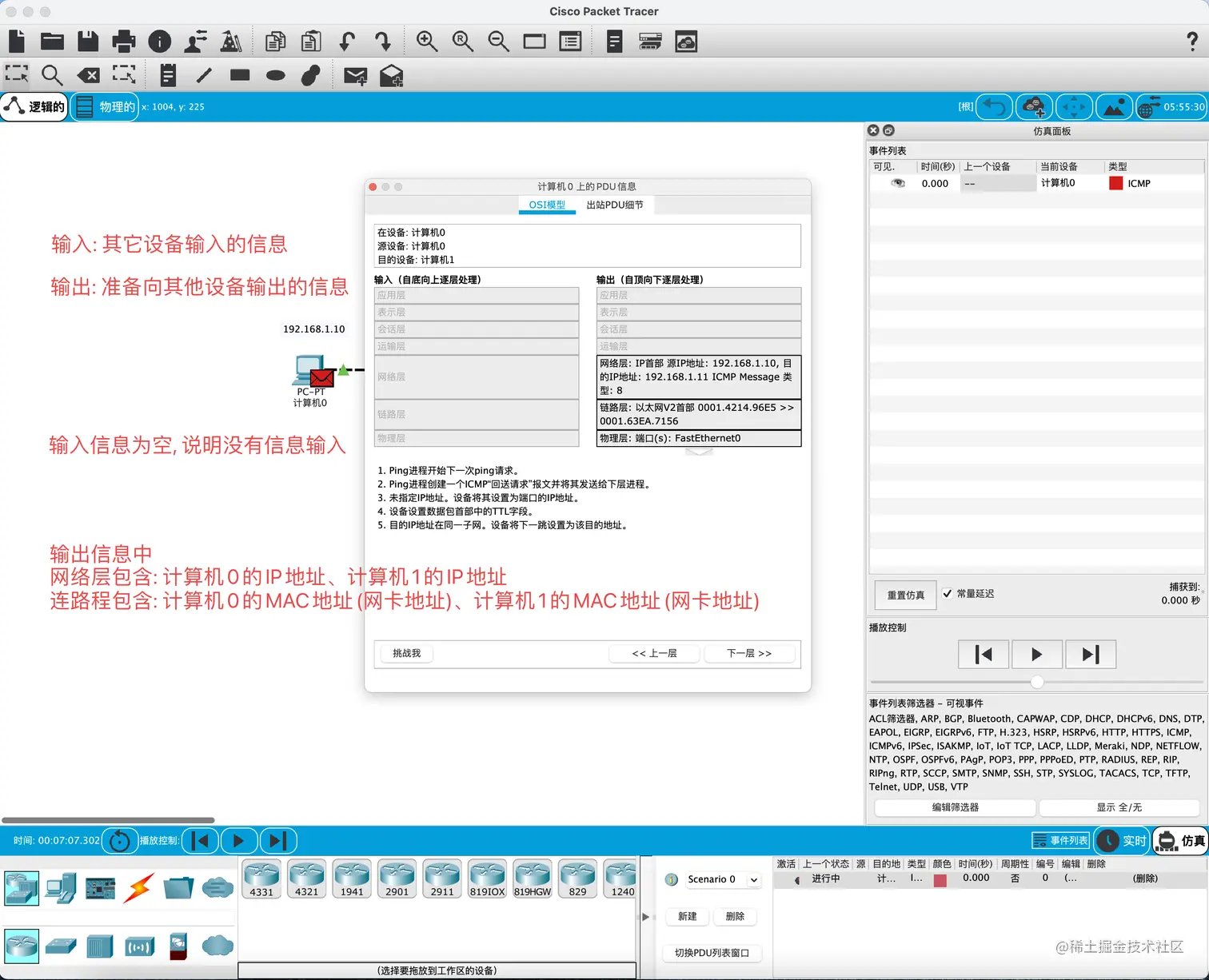Play from bottom bar playback controls
This screenshot has width=1209, height=980.
[x=238, y=840]
